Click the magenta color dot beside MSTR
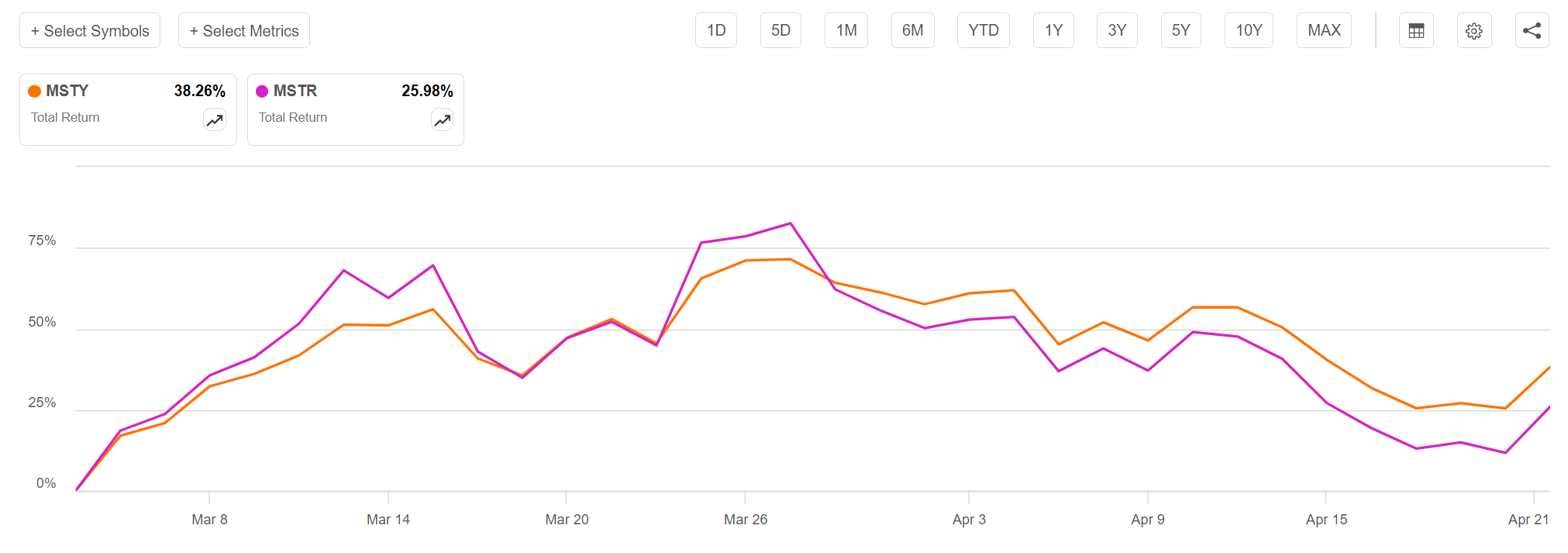 click(261, 91)
